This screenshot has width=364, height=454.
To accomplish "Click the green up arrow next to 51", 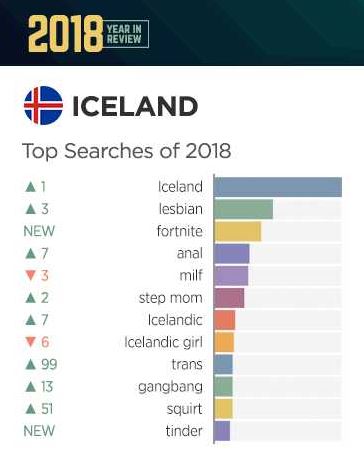I will pos(30,409).
